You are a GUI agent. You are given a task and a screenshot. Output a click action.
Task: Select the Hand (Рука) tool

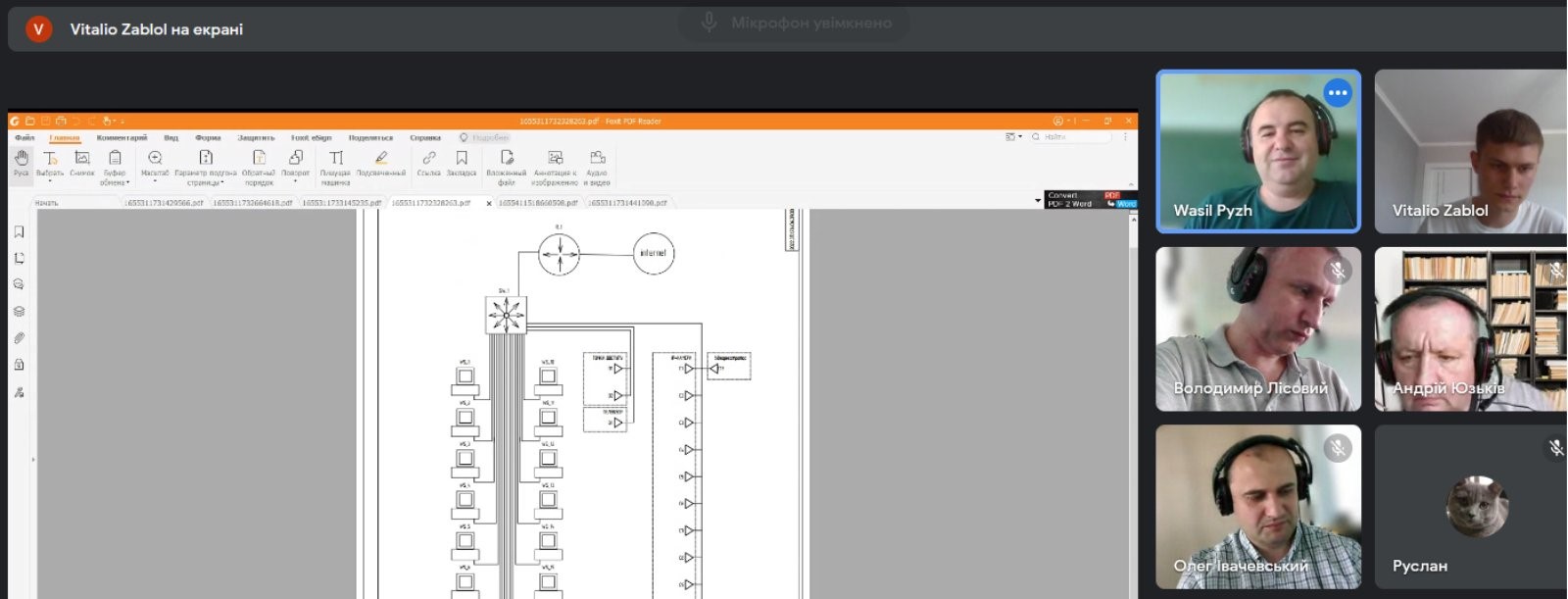22,163
